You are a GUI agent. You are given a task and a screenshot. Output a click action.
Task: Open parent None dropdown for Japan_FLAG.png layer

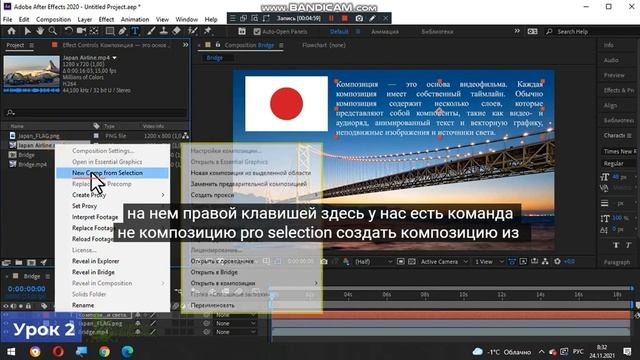(x=235, y=323)
